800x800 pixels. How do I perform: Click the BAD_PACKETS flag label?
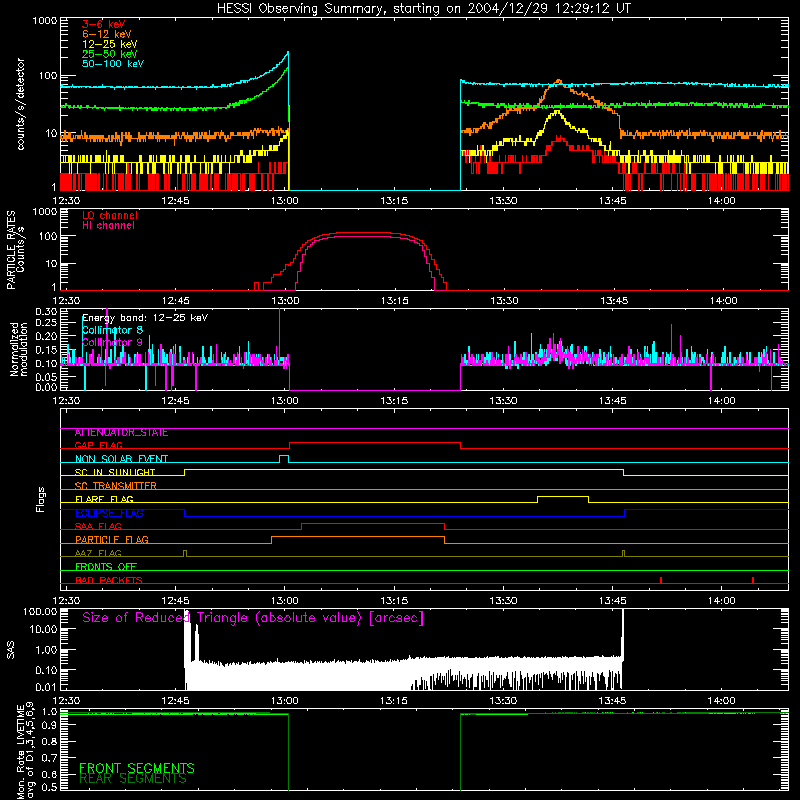point(109,581)
